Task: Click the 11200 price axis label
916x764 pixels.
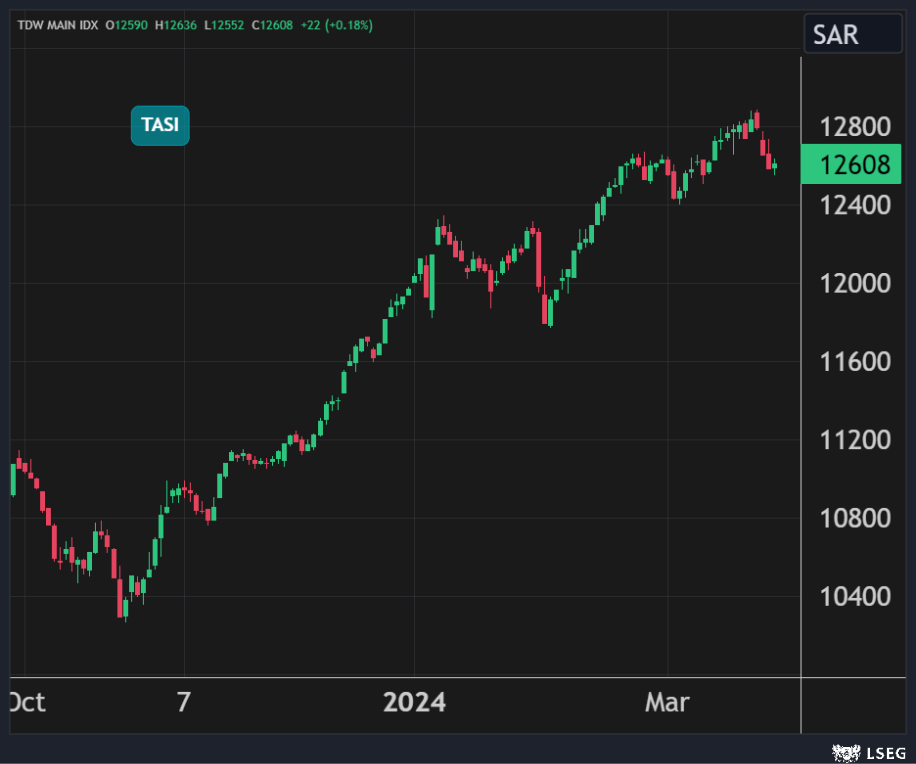Action: point(854,440)
